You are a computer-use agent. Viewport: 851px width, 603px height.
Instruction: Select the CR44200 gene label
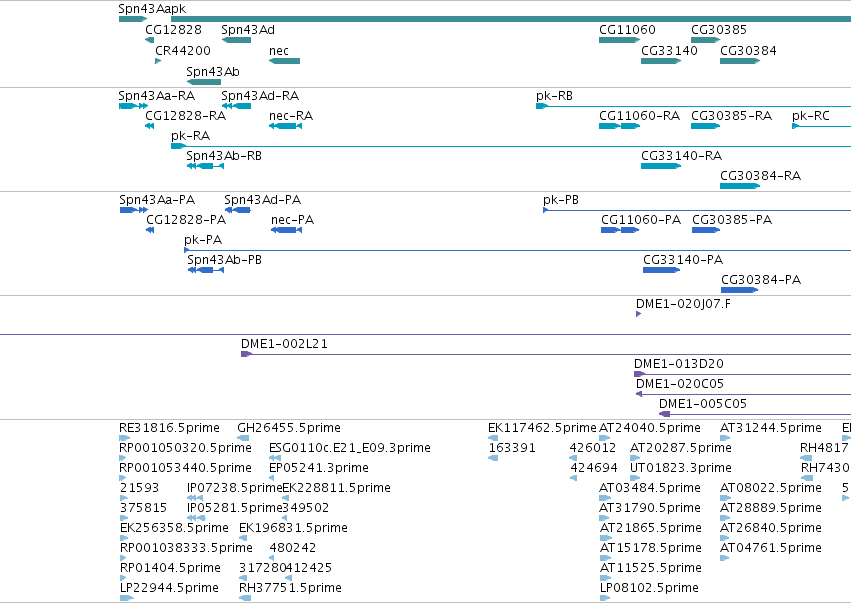(x=183, y=50)
